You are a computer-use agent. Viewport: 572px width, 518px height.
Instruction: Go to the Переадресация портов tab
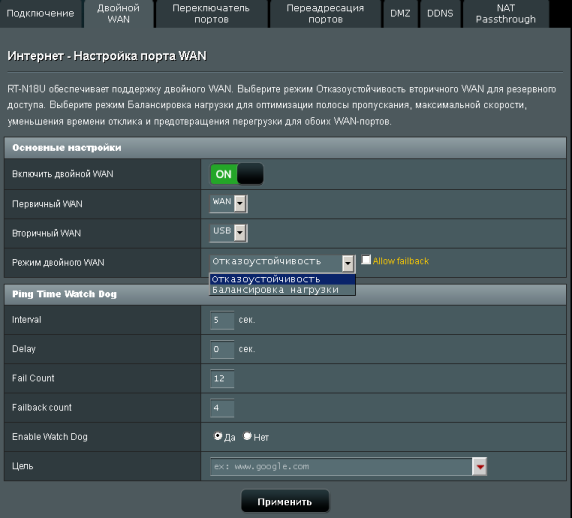(325, 13)
